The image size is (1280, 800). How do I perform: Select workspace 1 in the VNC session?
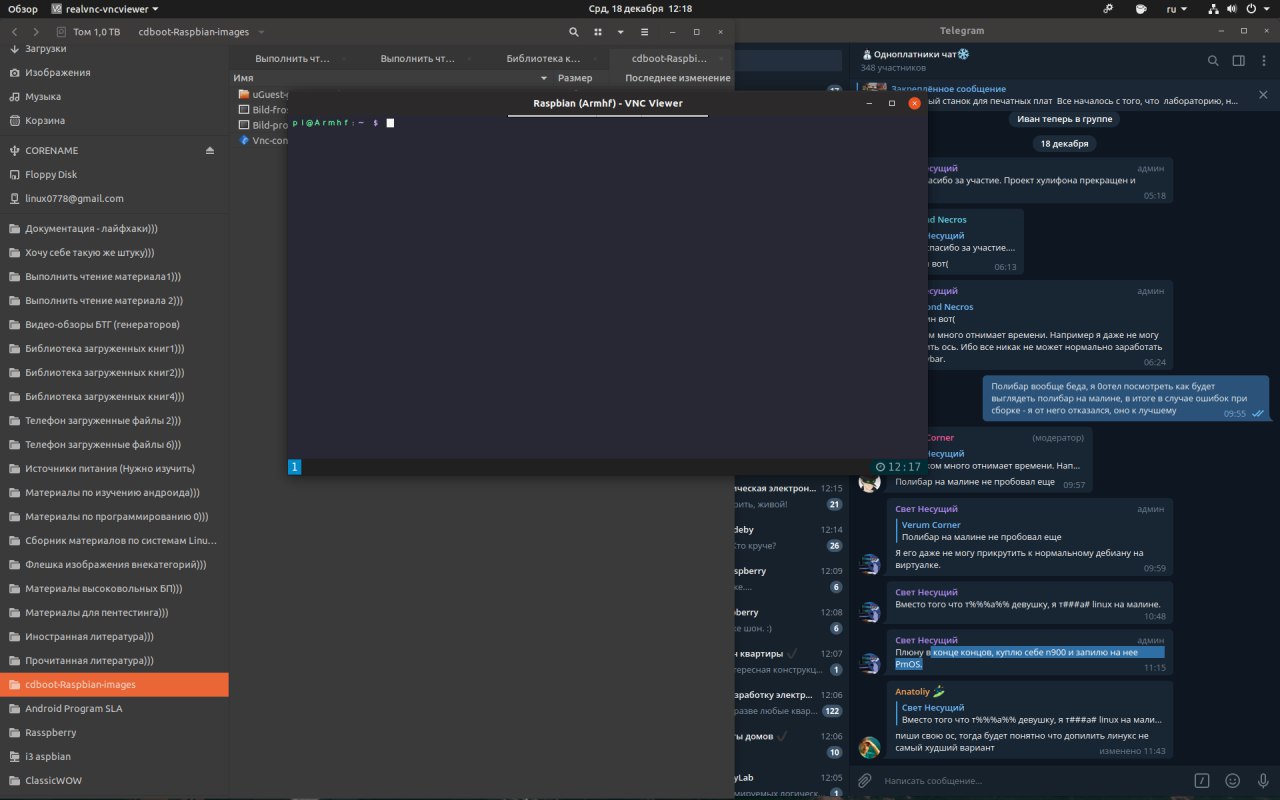(x=294, y=466)
